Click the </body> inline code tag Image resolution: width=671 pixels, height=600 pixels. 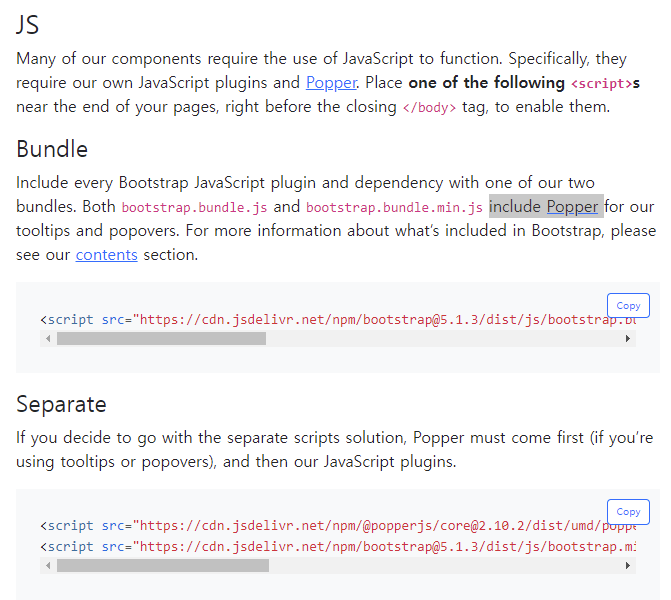coord(429,107)
